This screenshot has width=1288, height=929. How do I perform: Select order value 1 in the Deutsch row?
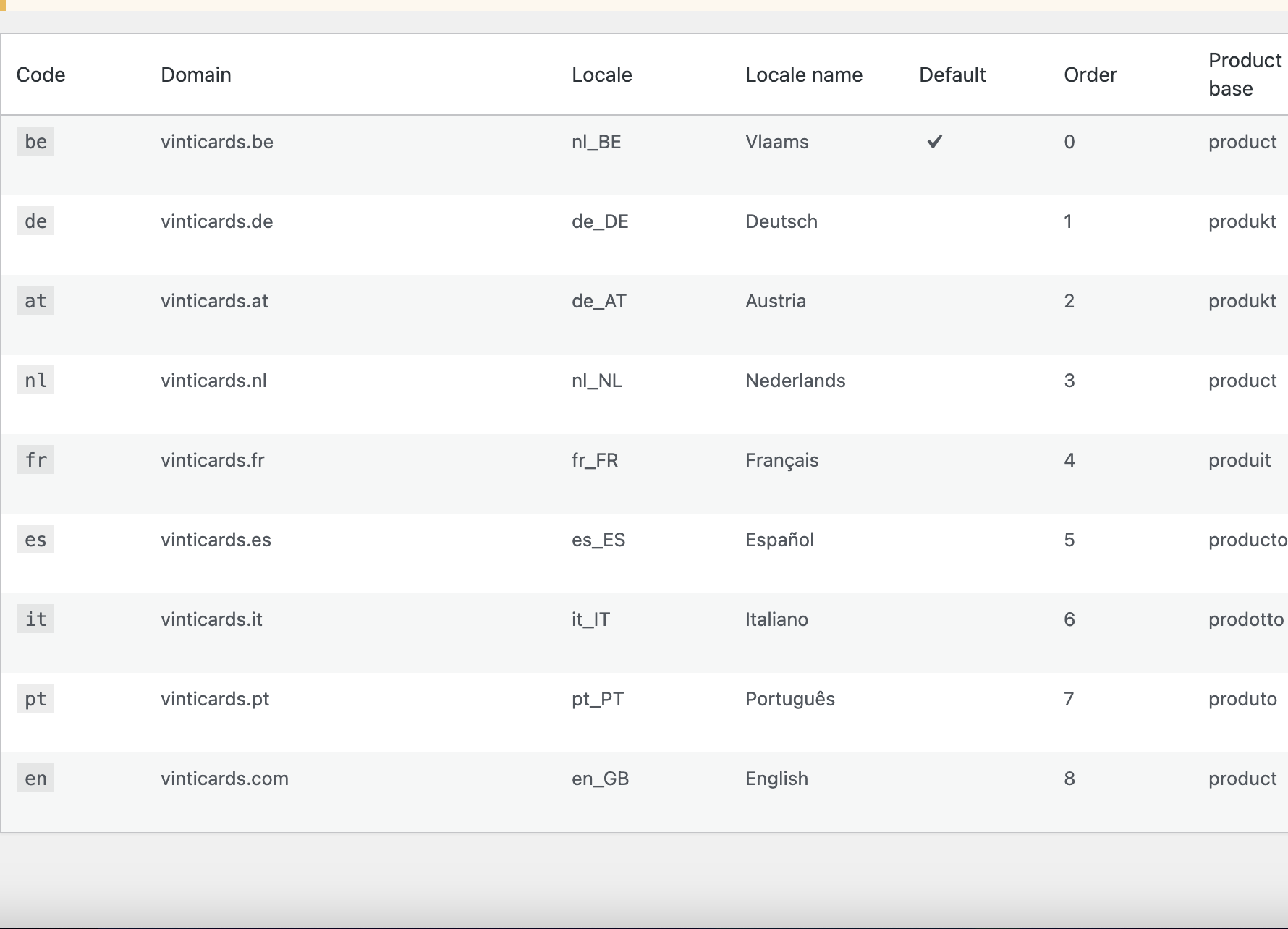coord(1068,221)
